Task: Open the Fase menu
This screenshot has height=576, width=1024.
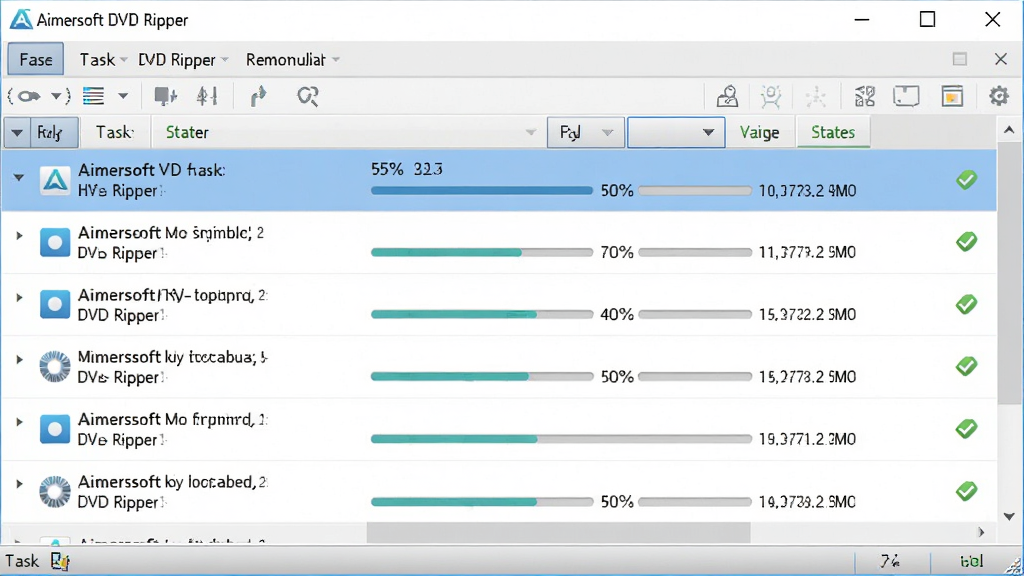Action: tap(36, 60)
